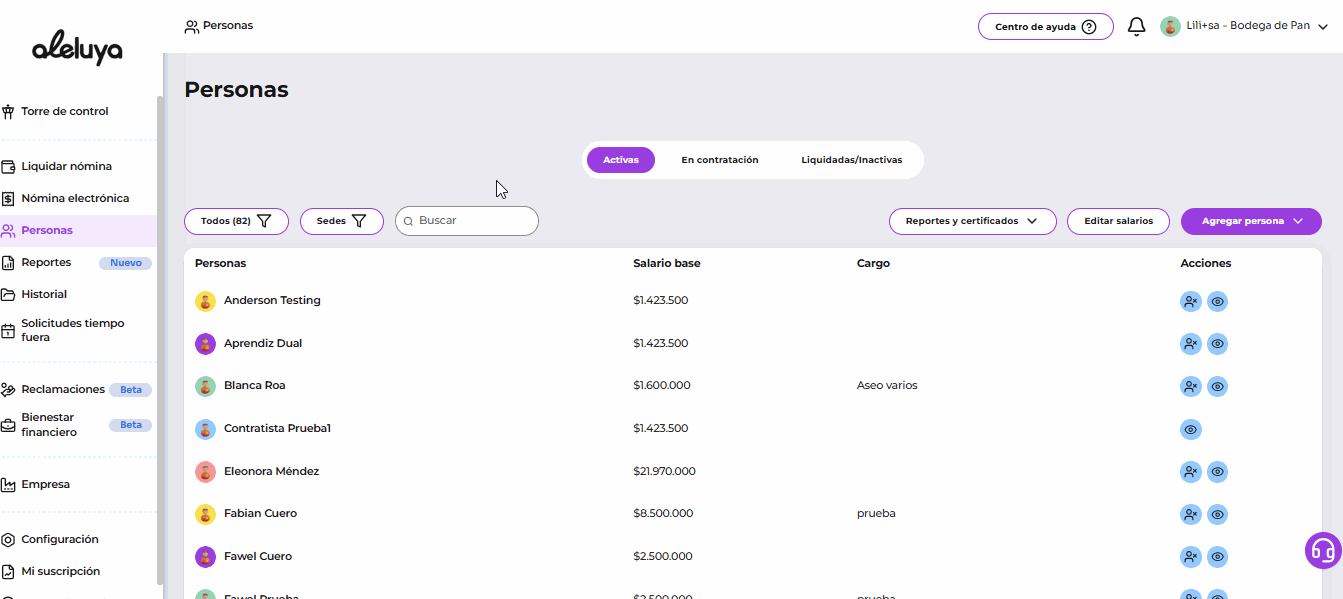The height and width of the screenshot is (599, 1343).
Task: Open the support headset chat icon
Action: [x=1323, y=550]
